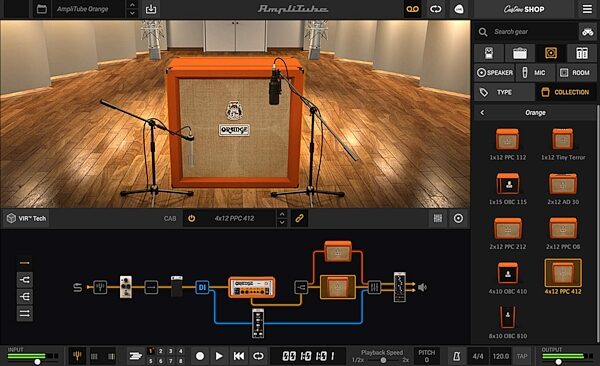
Task: Select the upper orange cabinet in chain
Action: point(338,252)
